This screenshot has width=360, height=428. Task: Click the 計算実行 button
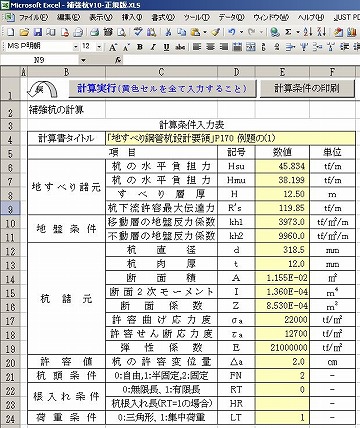coord(162,89)
